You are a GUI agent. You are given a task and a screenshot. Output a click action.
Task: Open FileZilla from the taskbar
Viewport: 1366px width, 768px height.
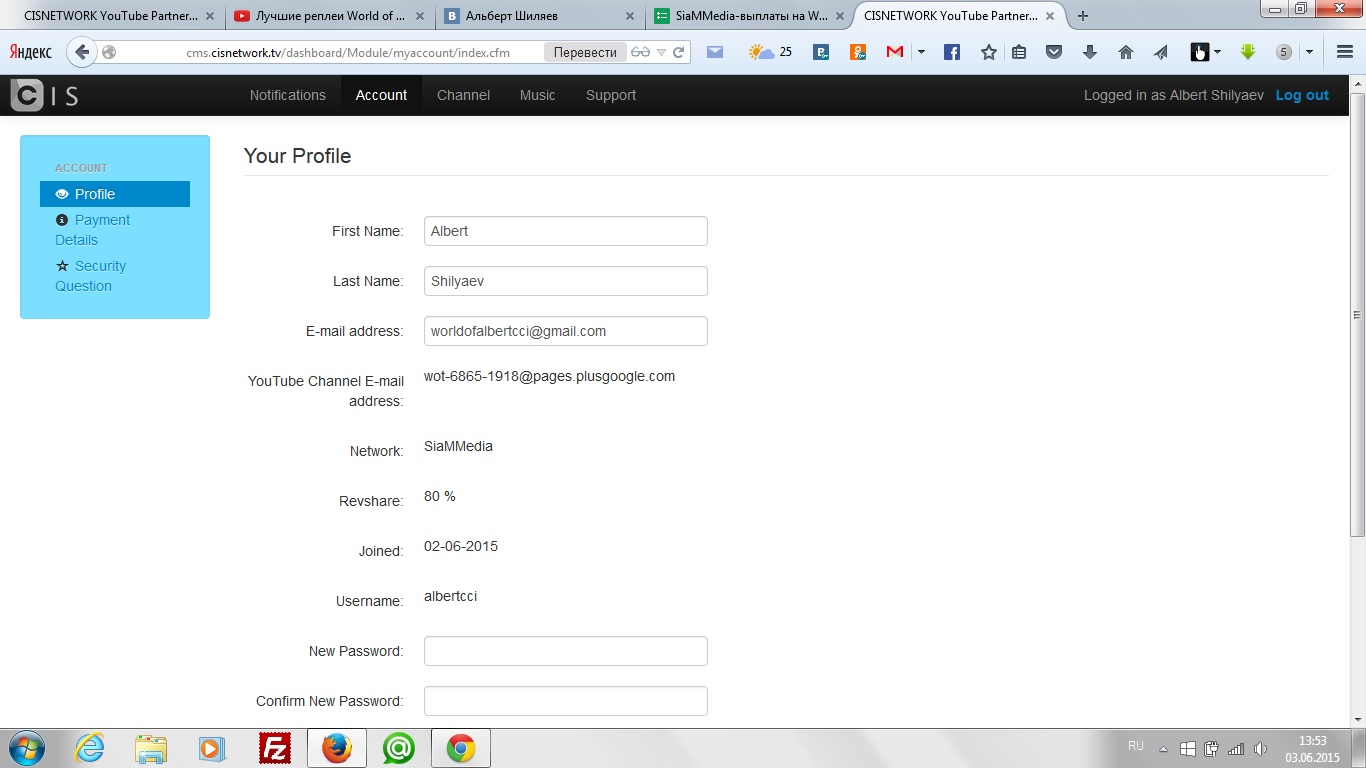coord(274,748)
